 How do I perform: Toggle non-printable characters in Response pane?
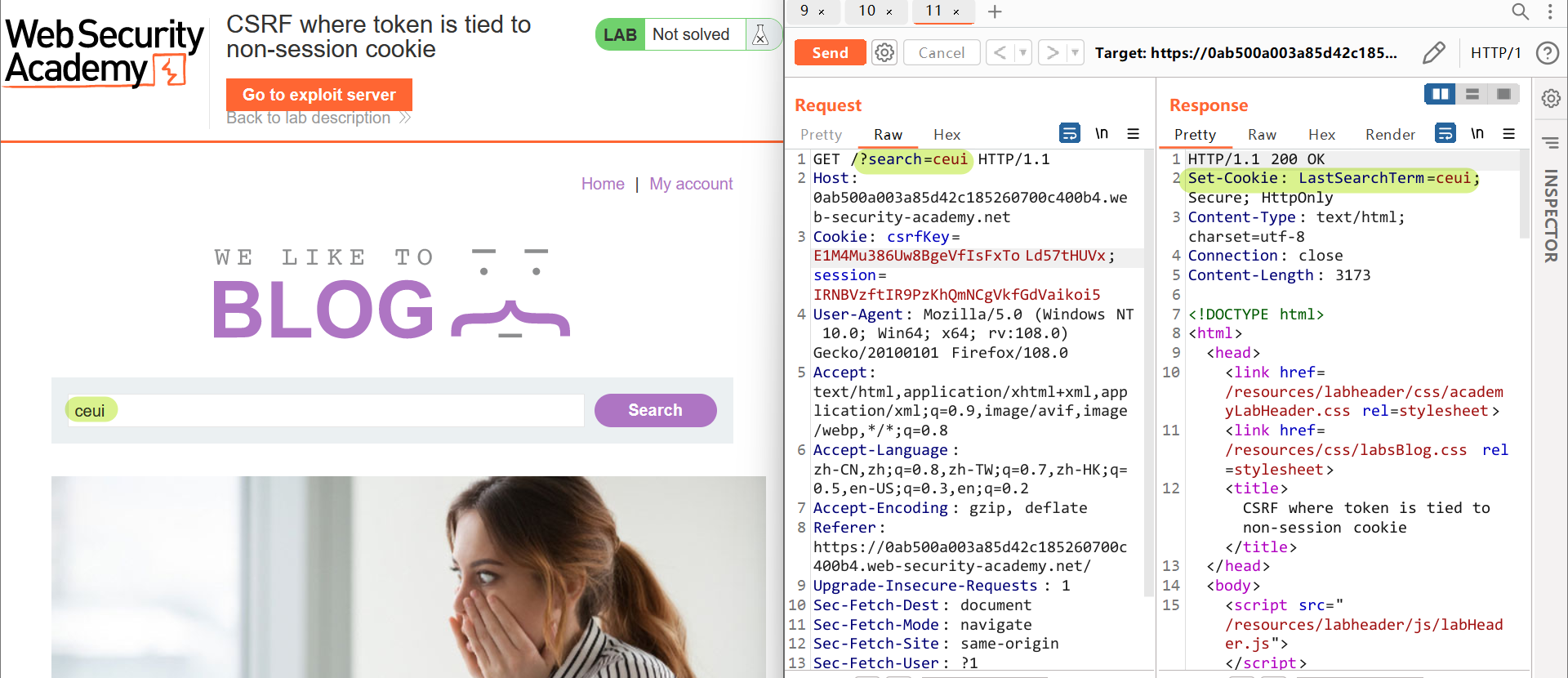[x=1477, y=133]
